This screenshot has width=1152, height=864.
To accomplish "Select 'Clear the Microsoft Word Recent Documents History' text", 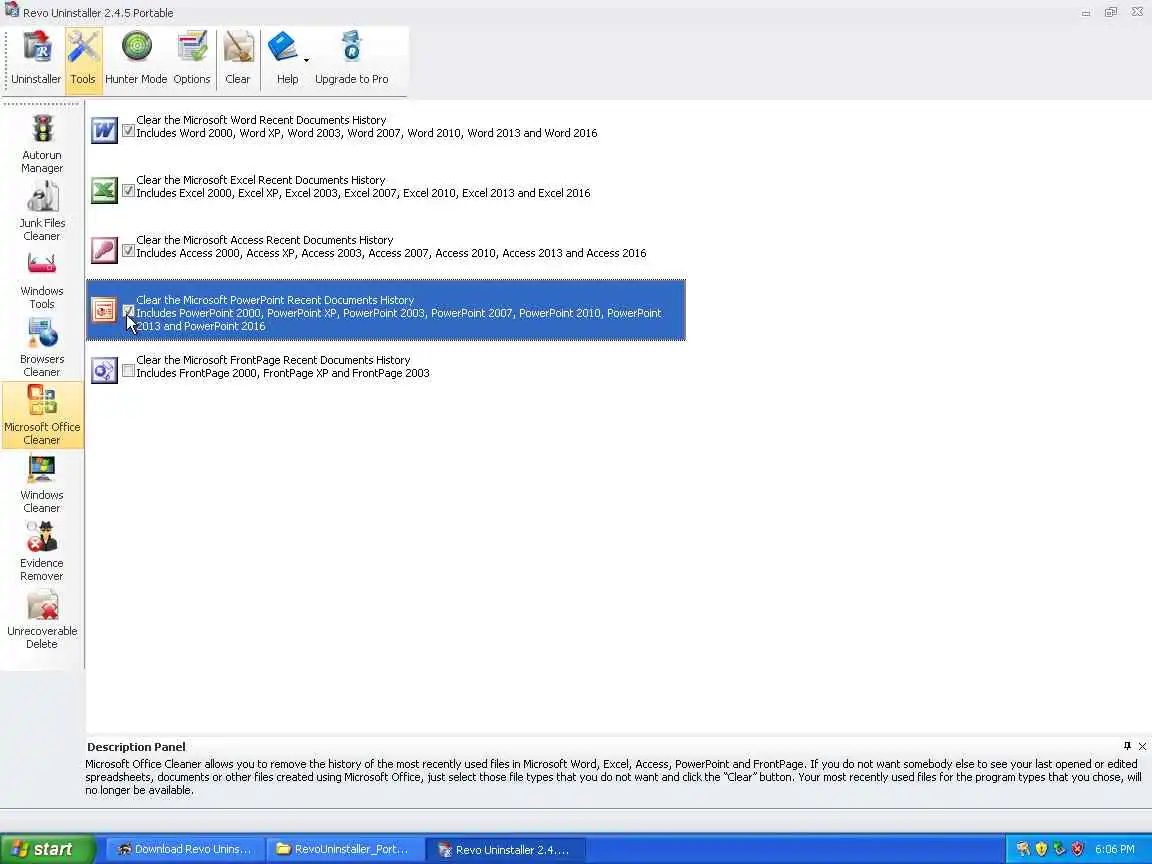I will tap(261, 120).
